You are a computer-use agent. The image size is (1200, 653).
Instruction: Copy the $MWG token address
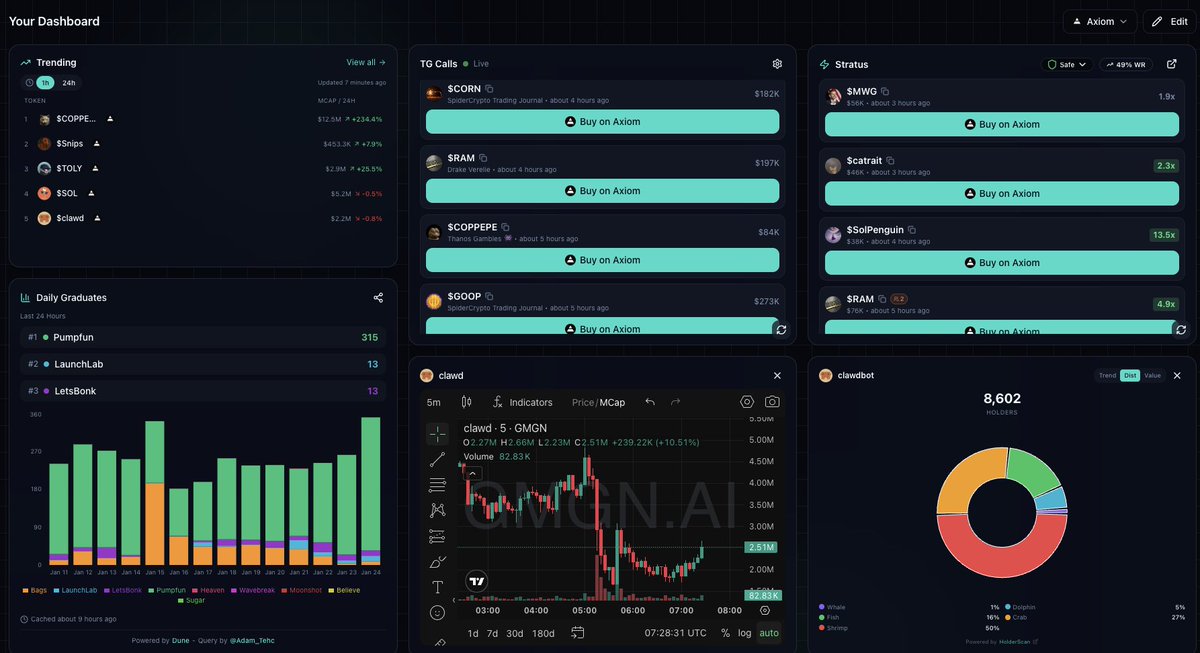pyautogui.click(x=886, y=91)
